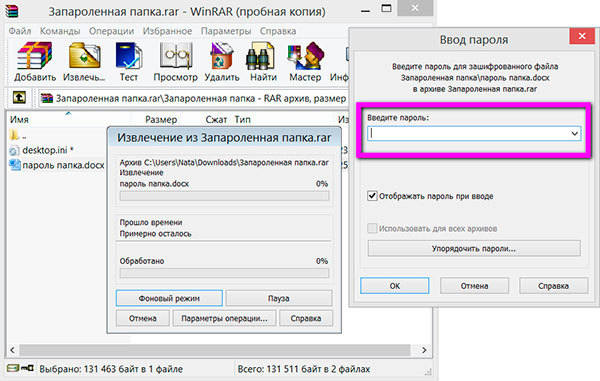The width and height of the screenshot is (600, 381).
Task: Click the key icon in status bar
Action: (27, 368)
